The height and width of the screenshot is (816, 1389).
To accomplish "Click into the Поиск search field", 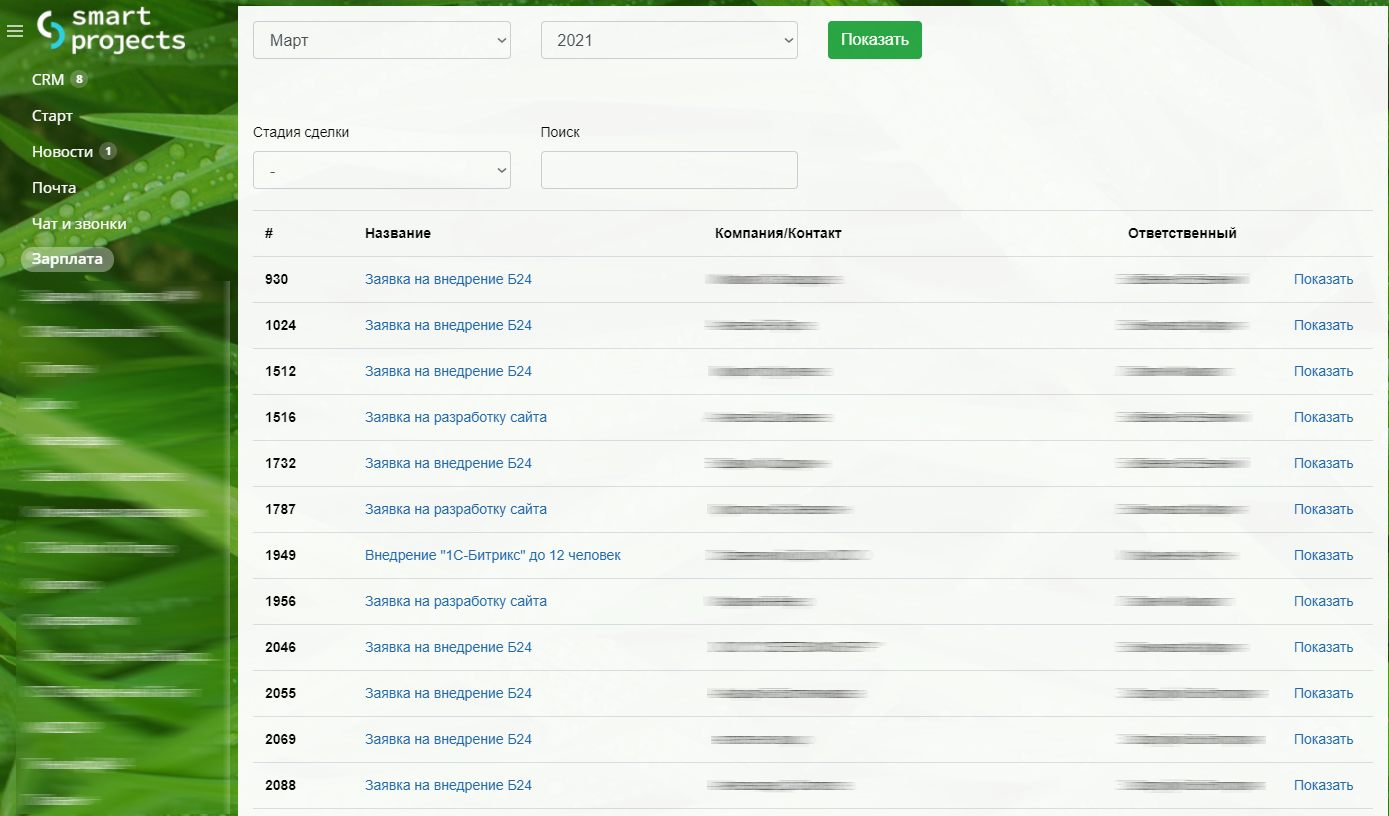I will pyautogui.click(x=668, y=170).
